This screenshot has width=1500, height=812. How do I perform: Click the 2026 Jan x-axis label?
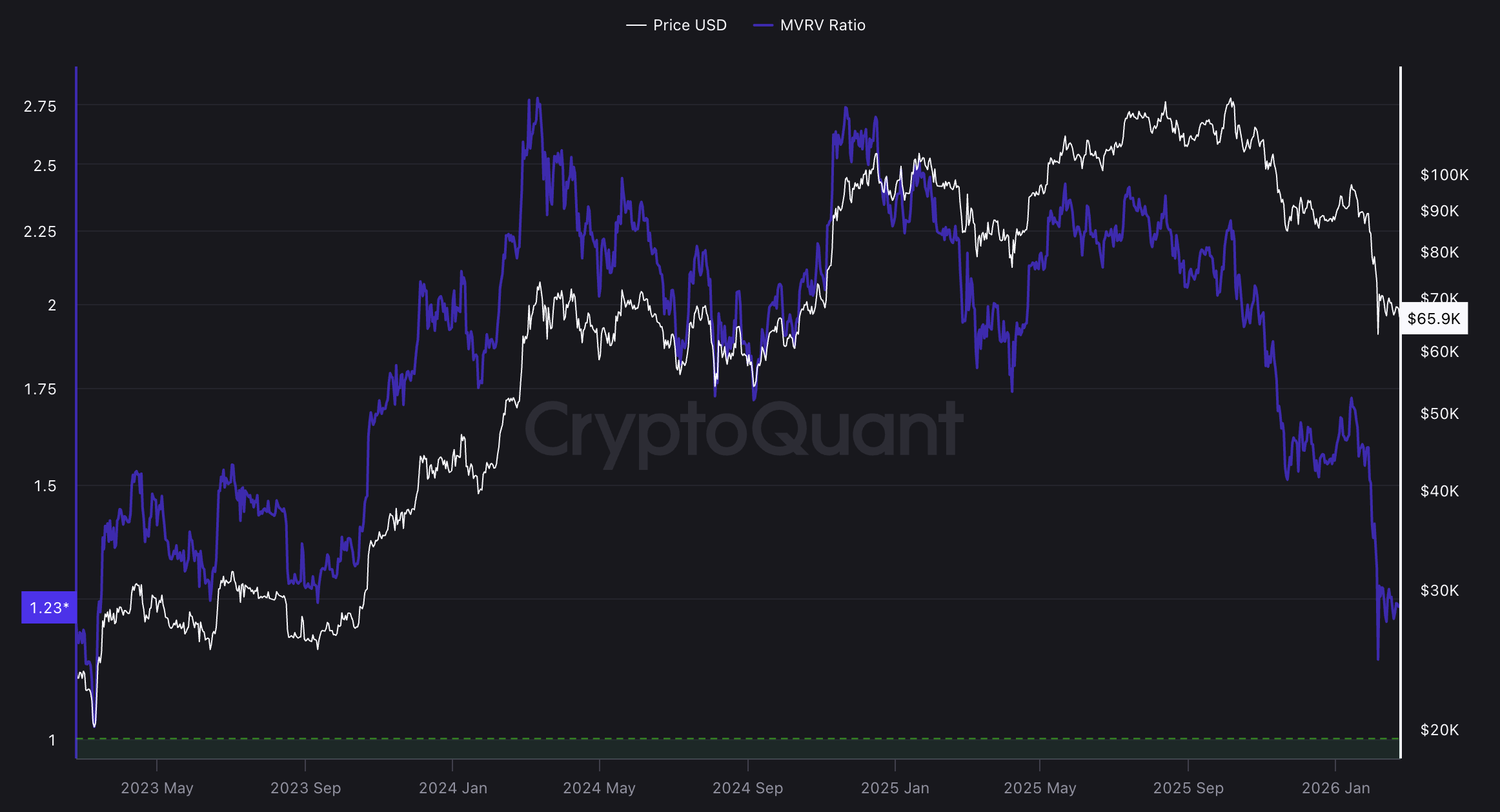pos(1335,788)
